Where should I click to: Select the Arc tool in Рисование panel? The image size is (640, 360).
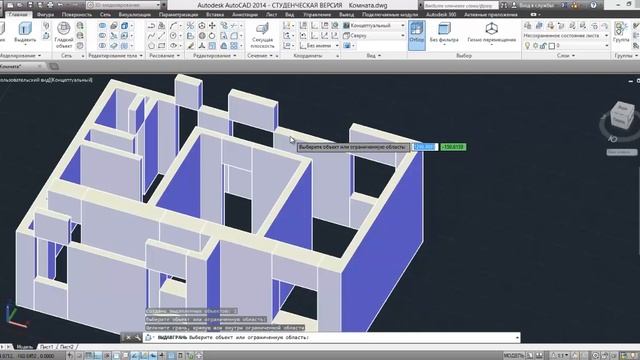click(173, 26)
